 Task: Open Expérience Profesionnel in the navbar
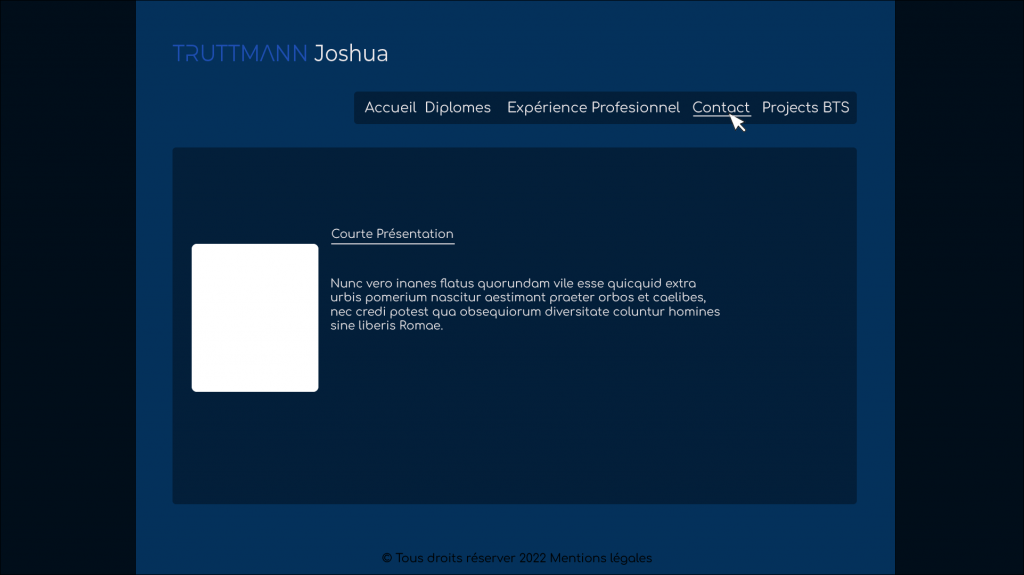[x=593, y=108]
